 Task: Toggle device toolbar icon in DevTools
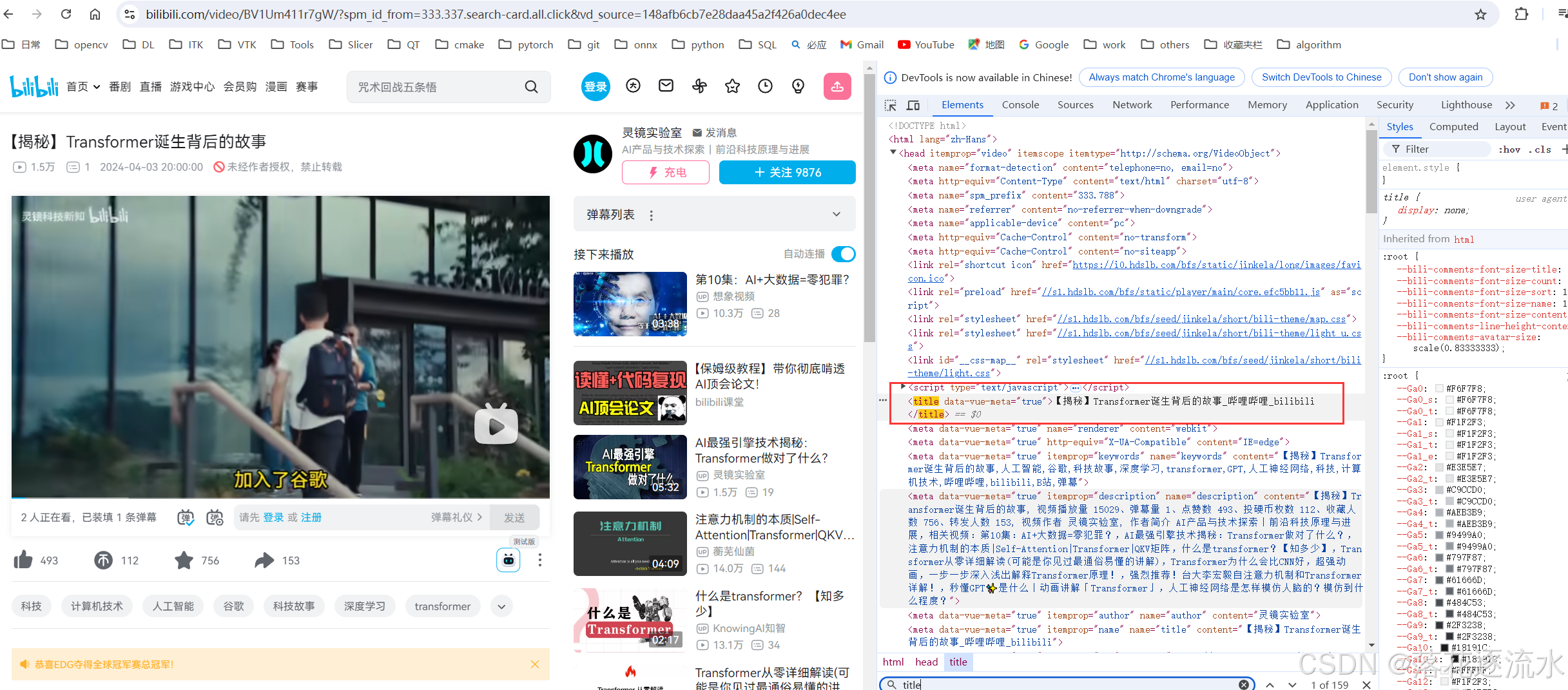click(x=913, y=105)
